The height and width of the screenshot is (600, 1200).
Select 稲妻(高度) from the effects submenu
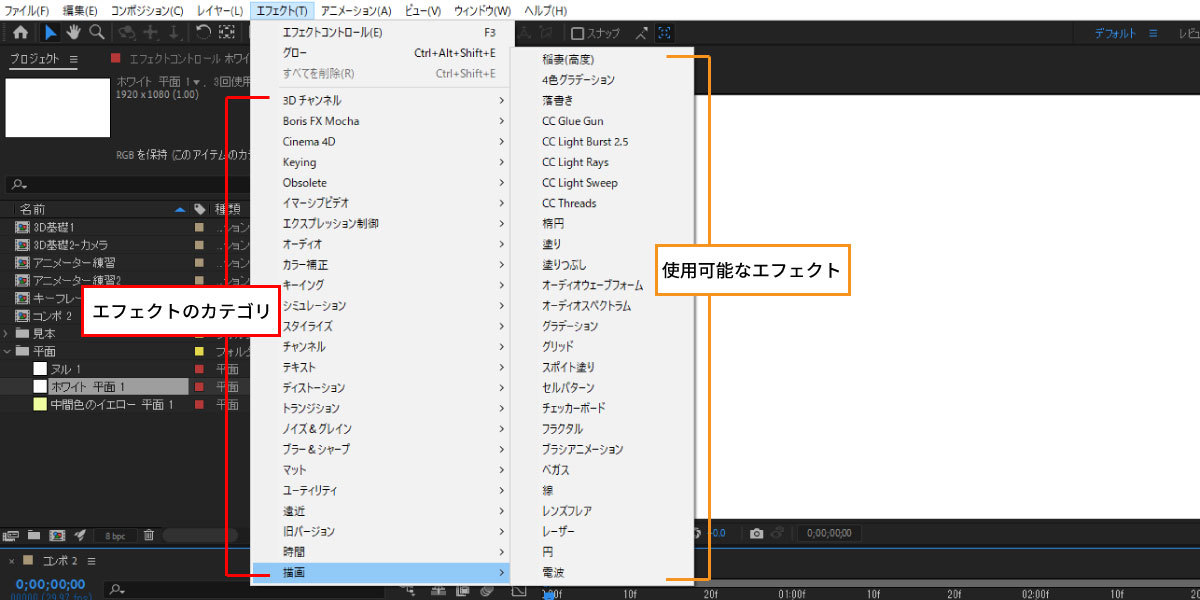(x=566, y=58)
